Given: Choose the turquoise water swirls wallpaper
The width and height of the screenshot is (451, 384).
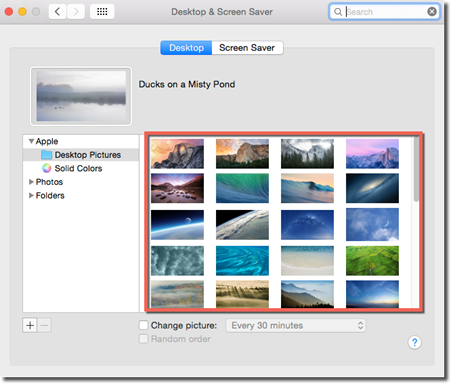Looking at the screenshot, I should (242, 261).
